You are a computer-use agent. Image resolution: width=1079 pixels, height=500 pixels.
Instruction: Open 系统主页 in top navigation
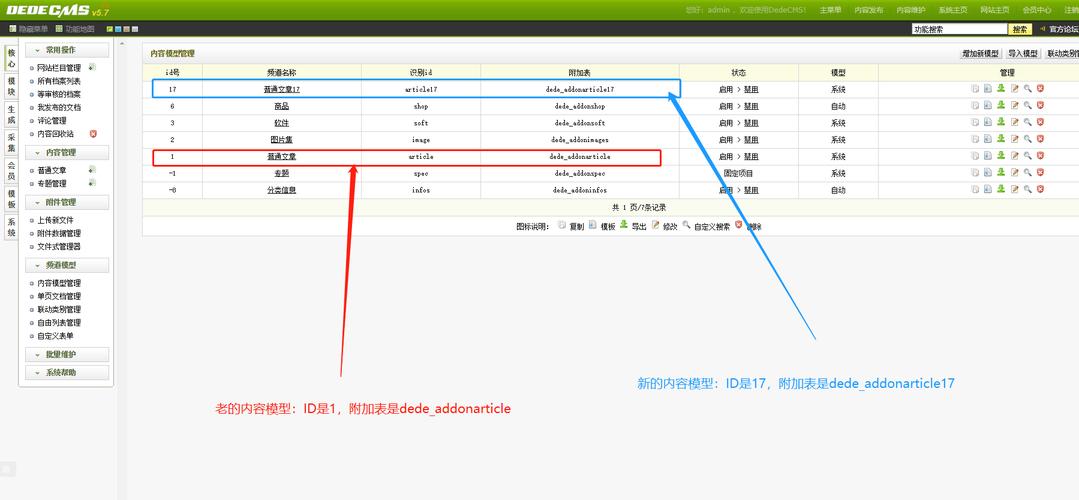point(952,10)
